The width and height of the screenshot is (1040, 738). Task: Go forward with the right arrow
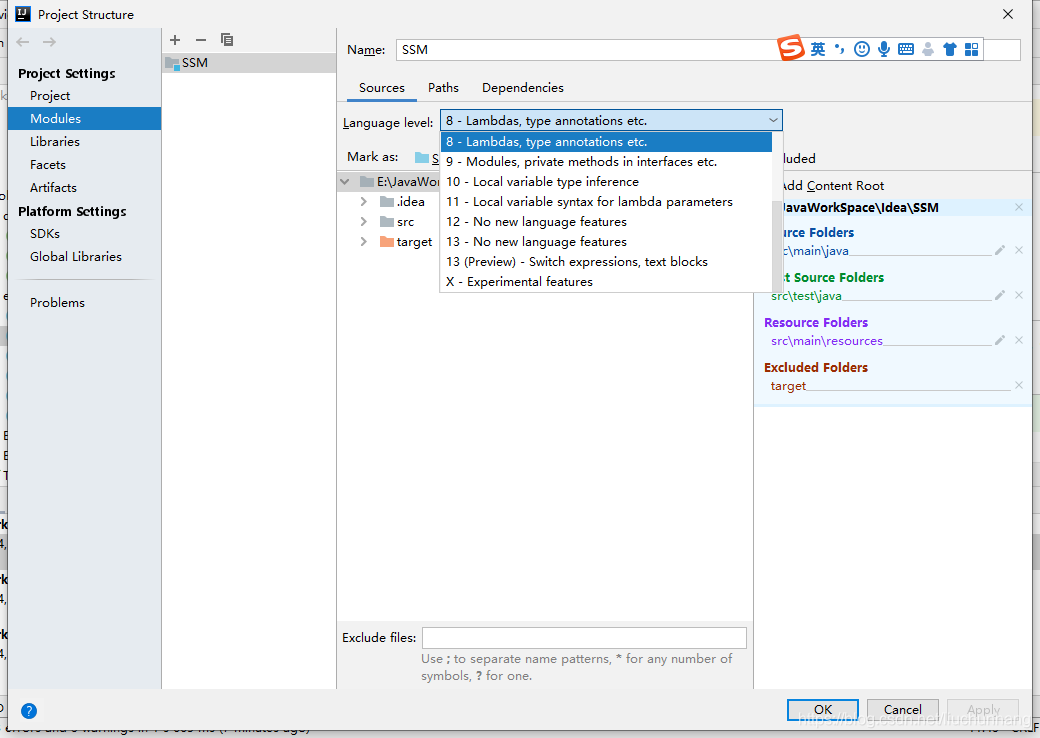(x=49, y=42)
